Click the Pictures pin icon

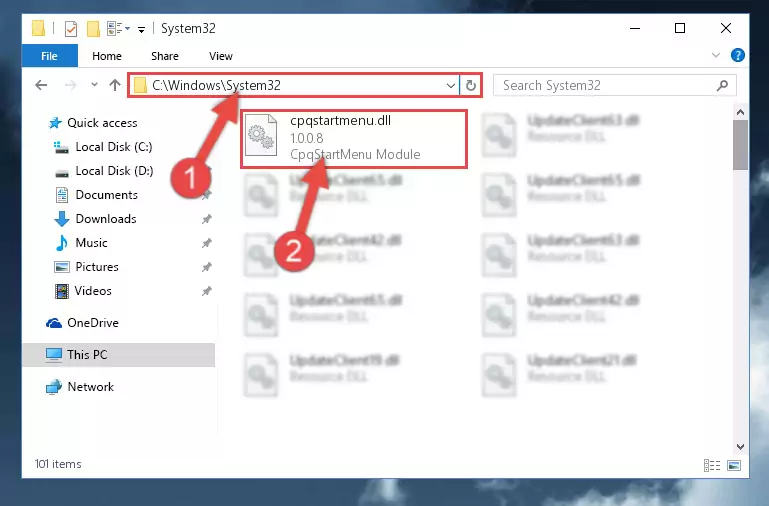tap(207, 267)
